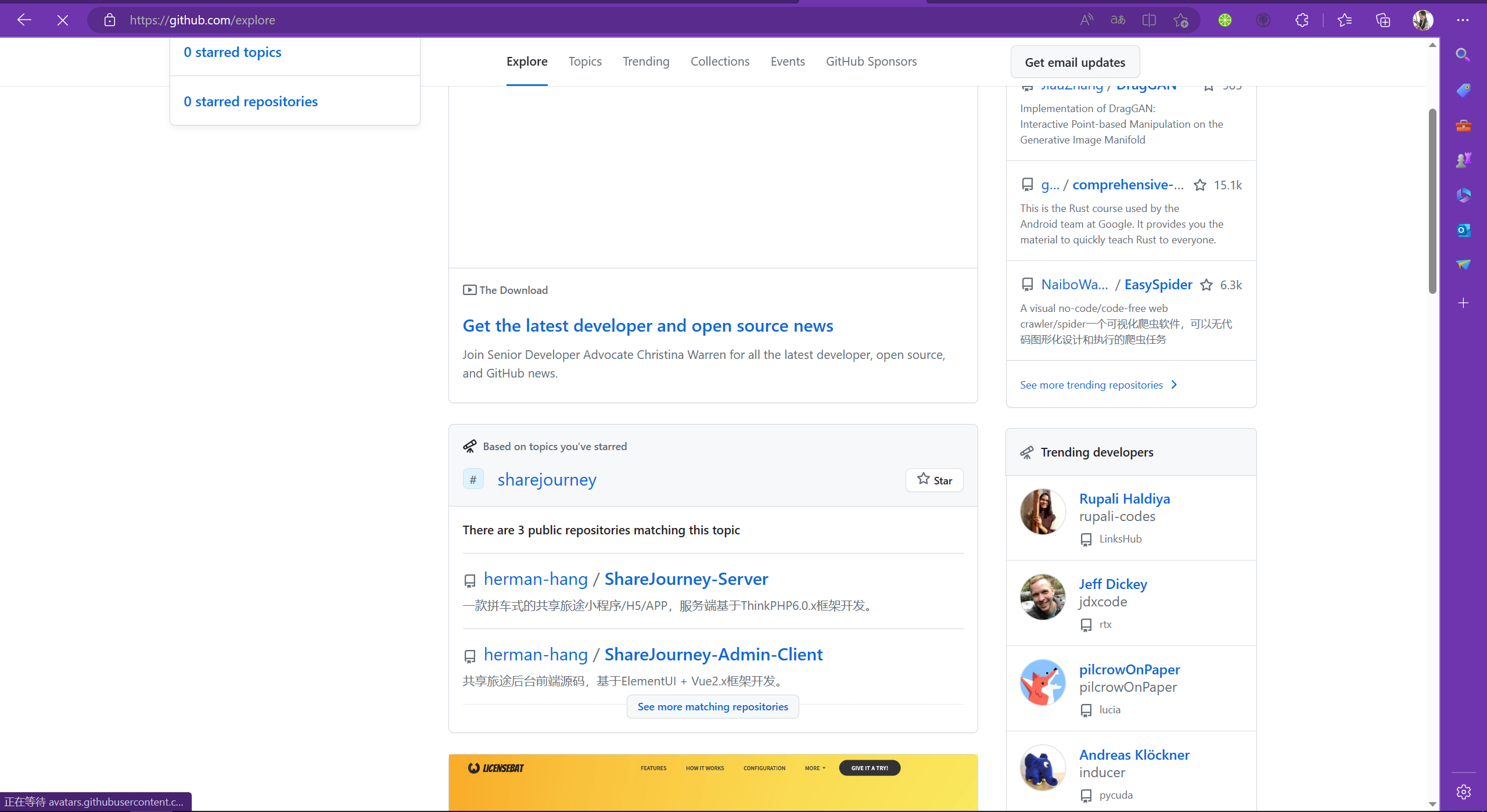
Task: Switch to GitHub Sponsors tab
Action: tap(871, 62)
